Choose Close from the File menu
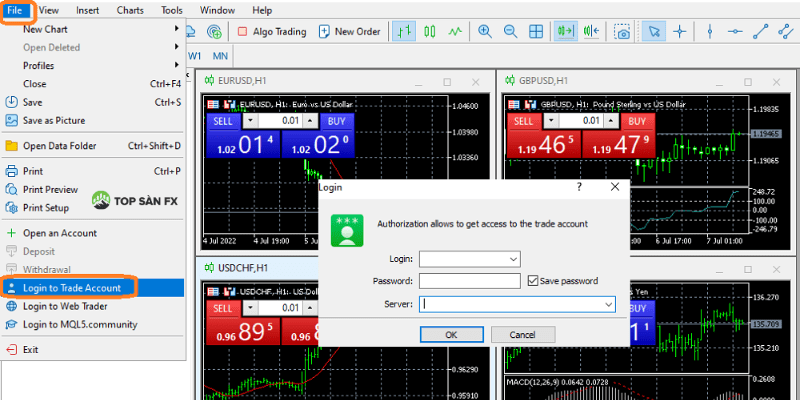This screenshot has width=800, height=400. click(92, 84)
